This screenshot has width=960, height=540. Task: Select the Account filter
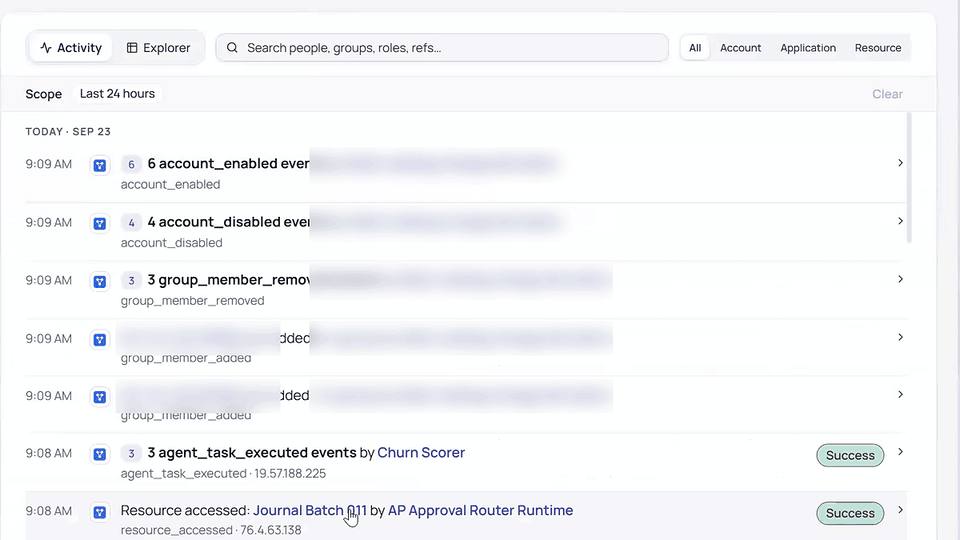[x=740, y=48]
